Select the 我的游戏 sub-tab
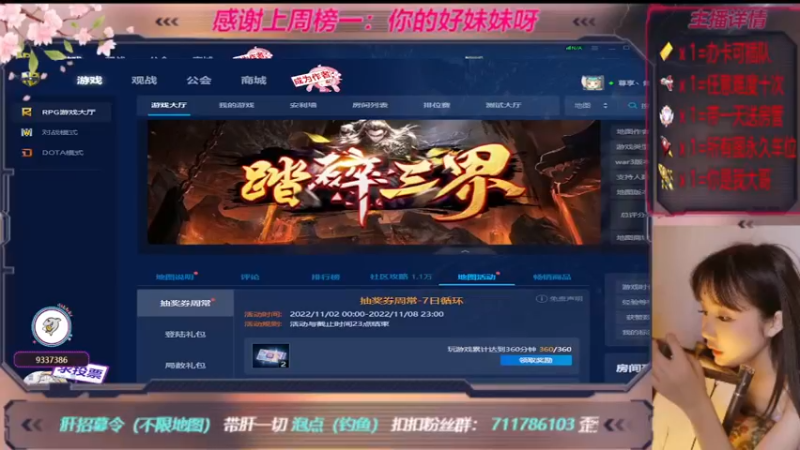 (236, 105)
